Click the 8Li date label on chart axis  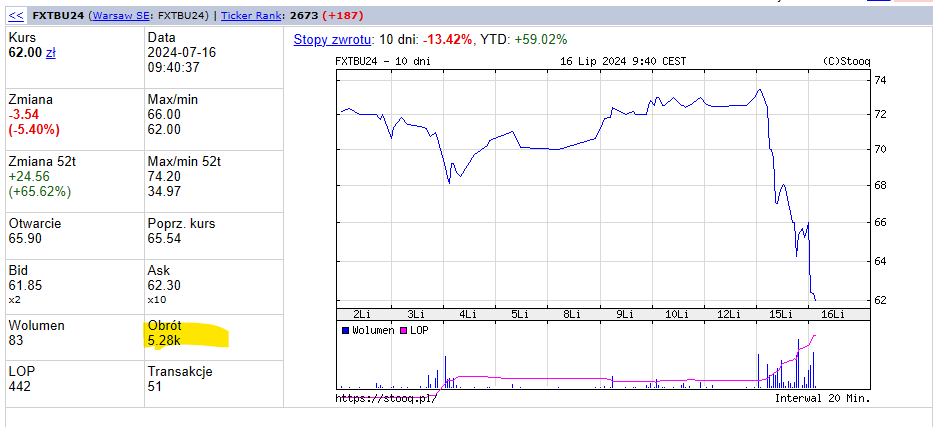click(x=572, y=315)
